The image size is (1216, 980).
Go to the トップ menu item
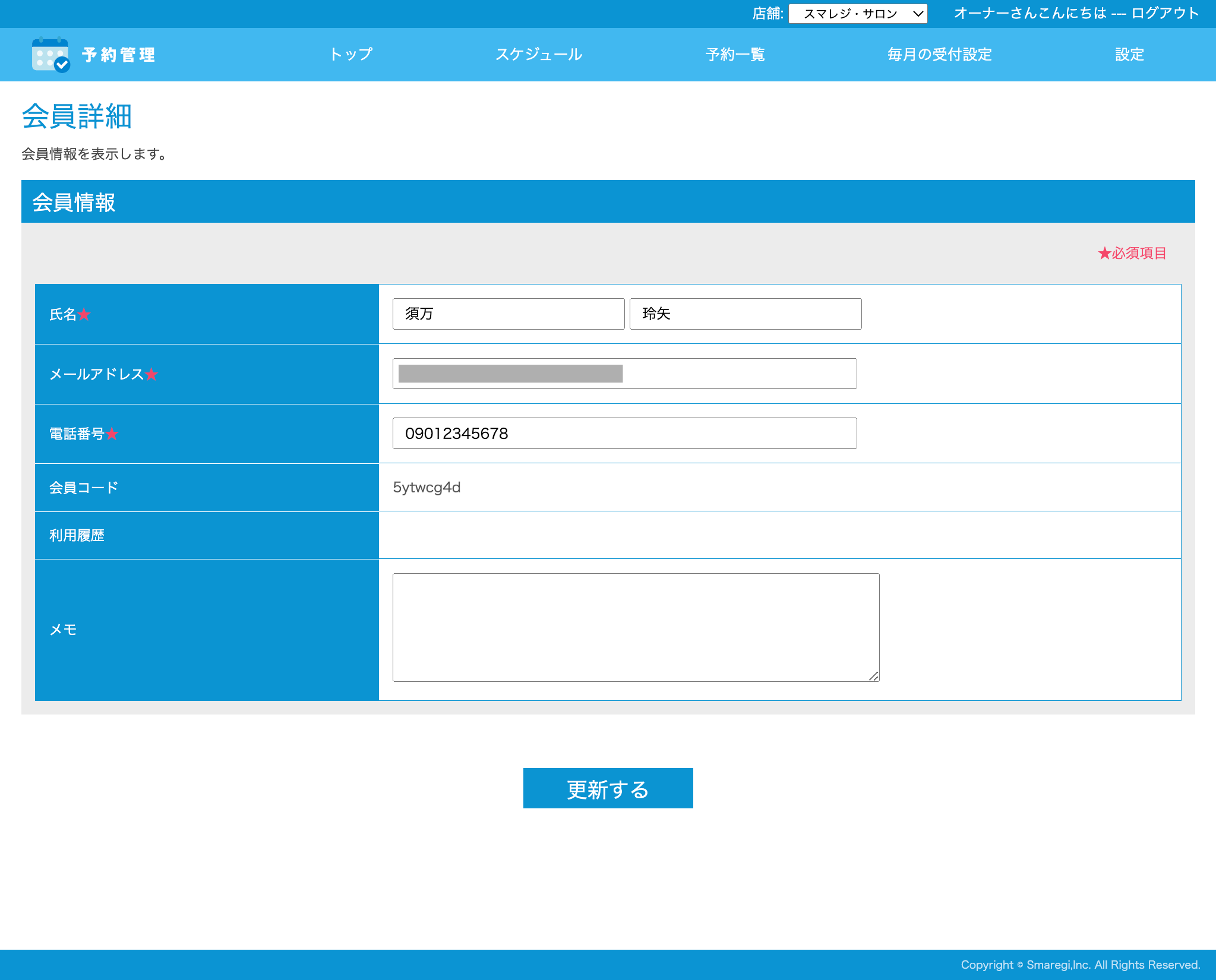tap(351, 55)
